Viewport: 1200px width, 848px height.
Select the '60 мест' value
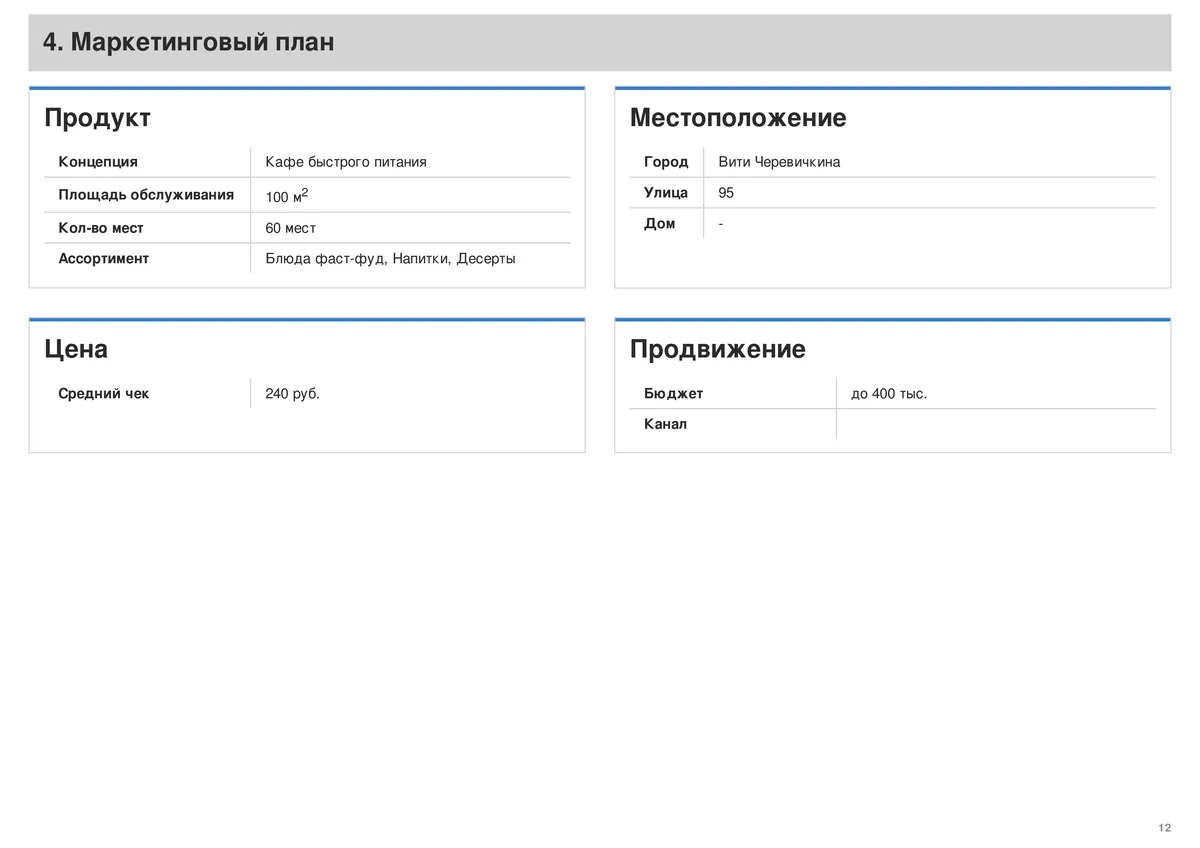pos(291,228)
